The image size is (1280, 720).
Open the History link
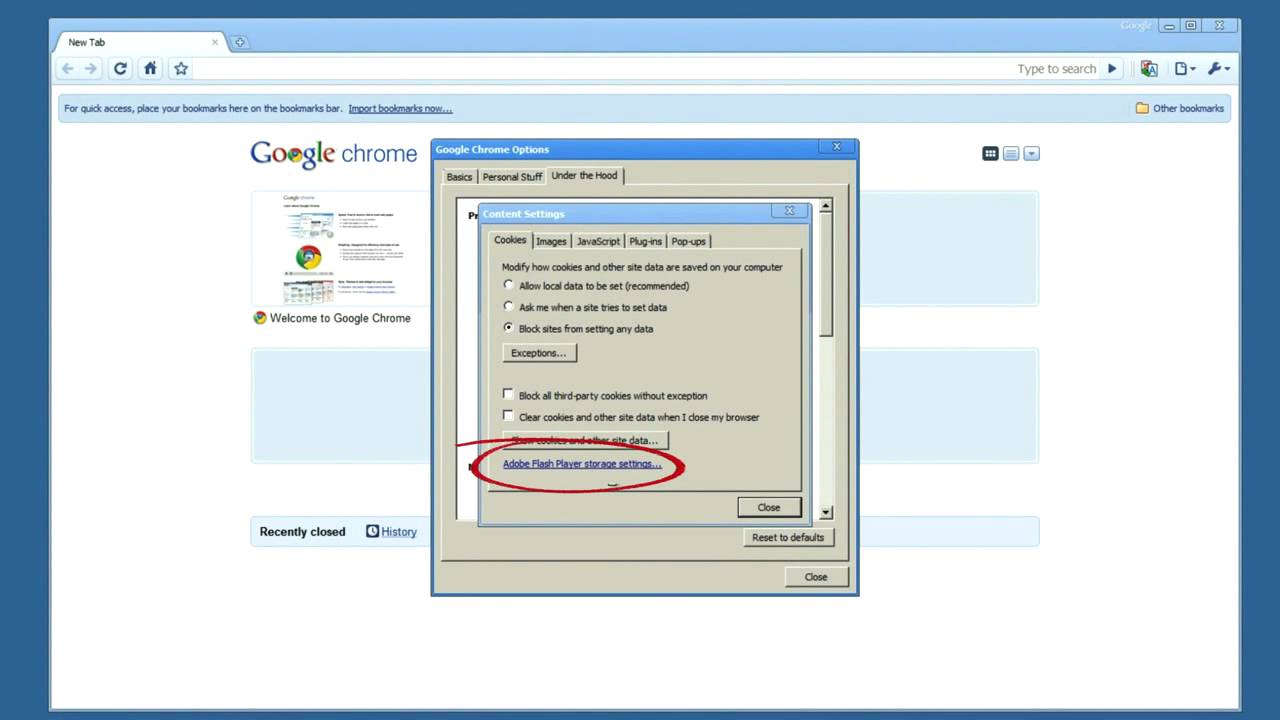[x=399, y=532]
